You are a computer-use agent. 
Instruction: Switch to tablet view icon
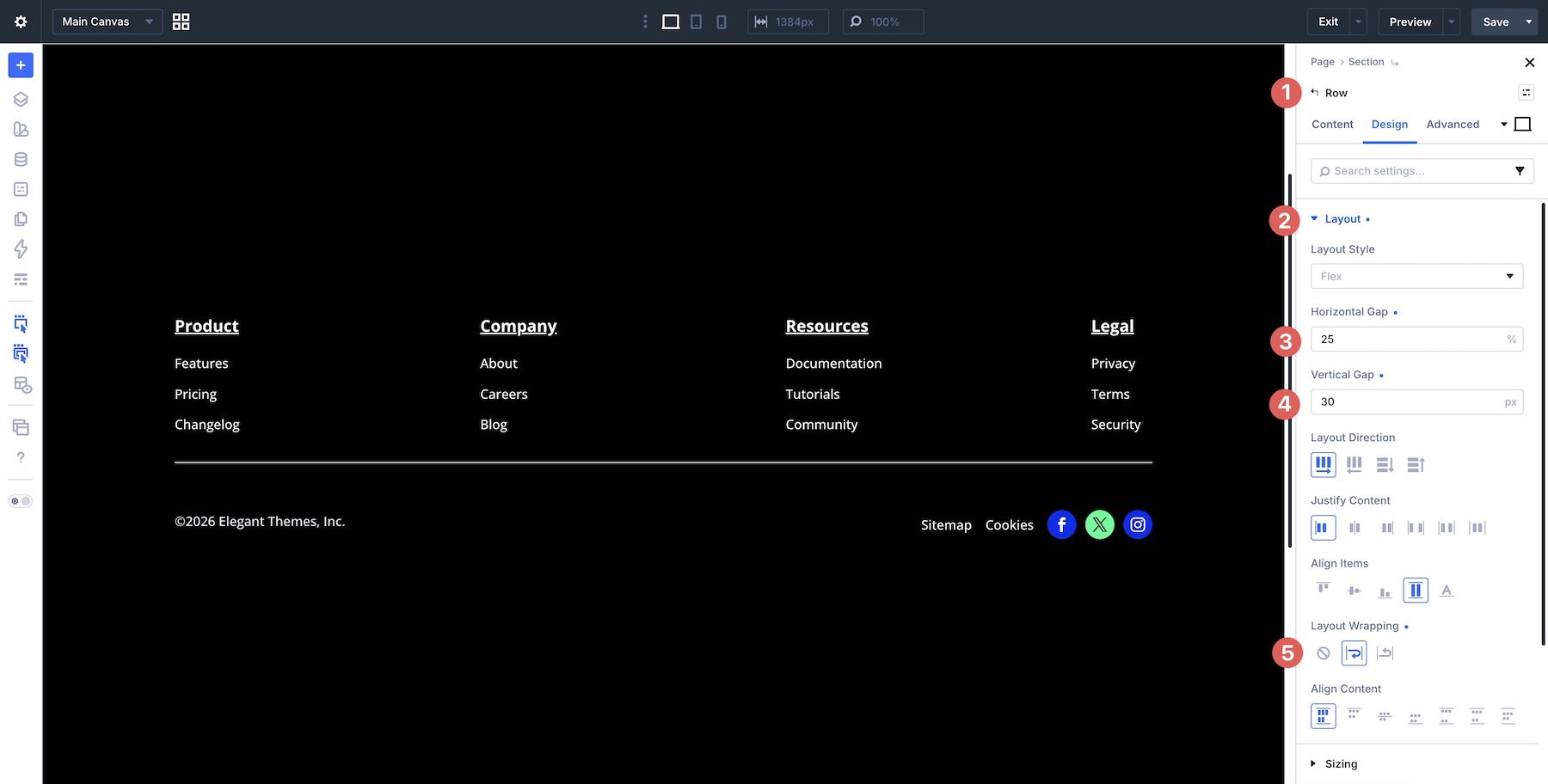(697, 21)
